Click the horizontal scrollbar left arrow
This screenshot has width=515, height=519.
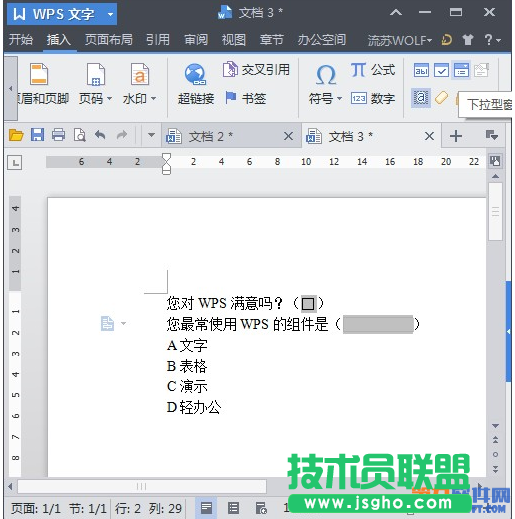tap(10, 487)
